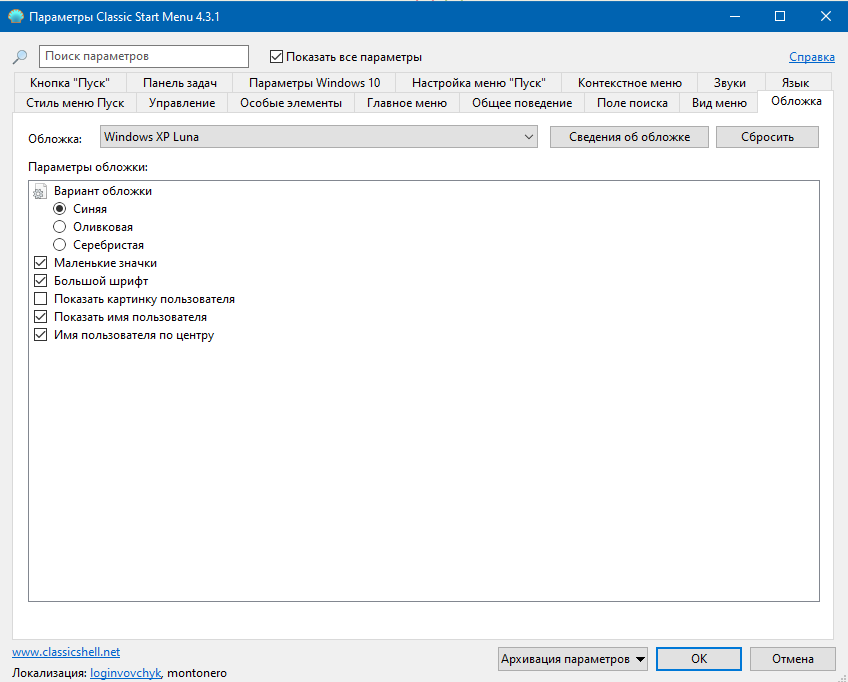Select the 'Серебристая' radio option
The image size is (848, 682).
click(x=60, y=245)
